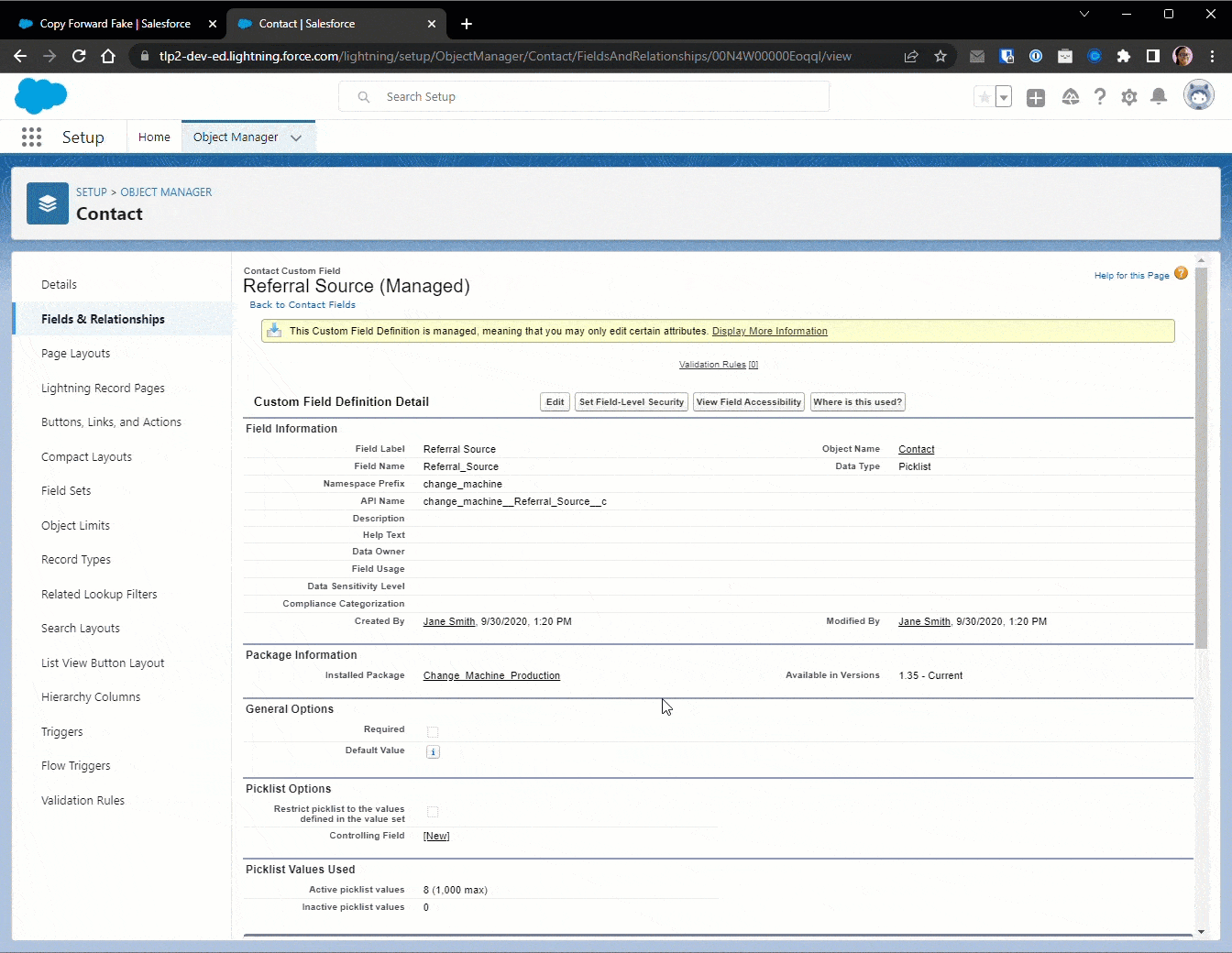Switch to the Home tab
The width and height of the screenshot is (1232, 953).
154,137
